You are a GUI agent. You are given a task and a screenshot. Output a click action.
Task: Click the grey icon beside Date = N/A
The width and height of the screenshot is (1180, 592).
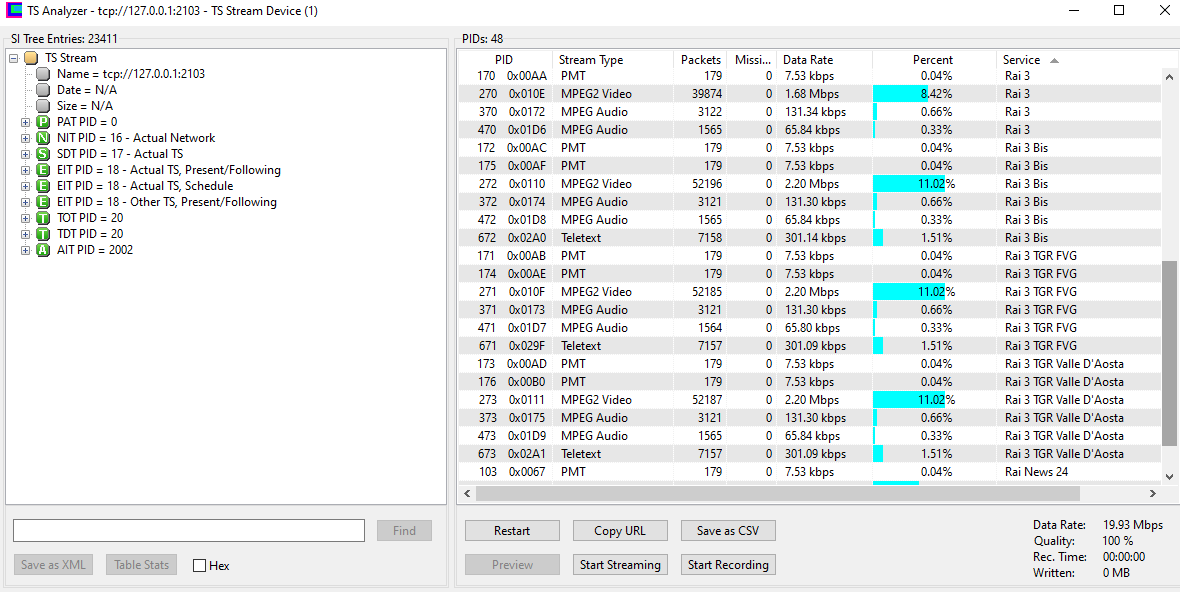43,90
